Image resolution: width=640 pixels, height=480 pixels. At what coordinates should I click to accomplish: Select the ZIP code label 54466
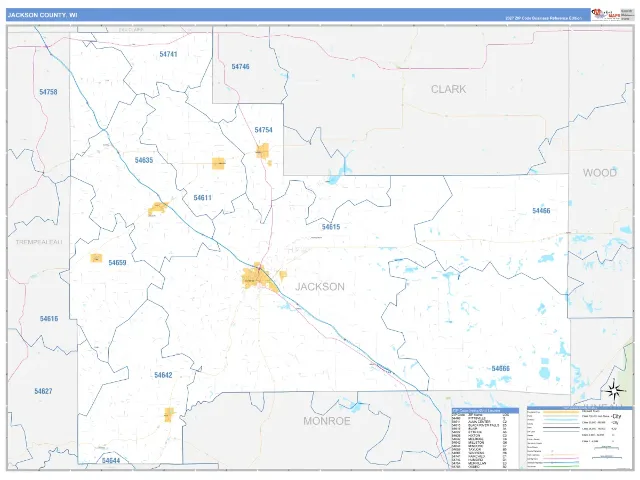point(541,211)
